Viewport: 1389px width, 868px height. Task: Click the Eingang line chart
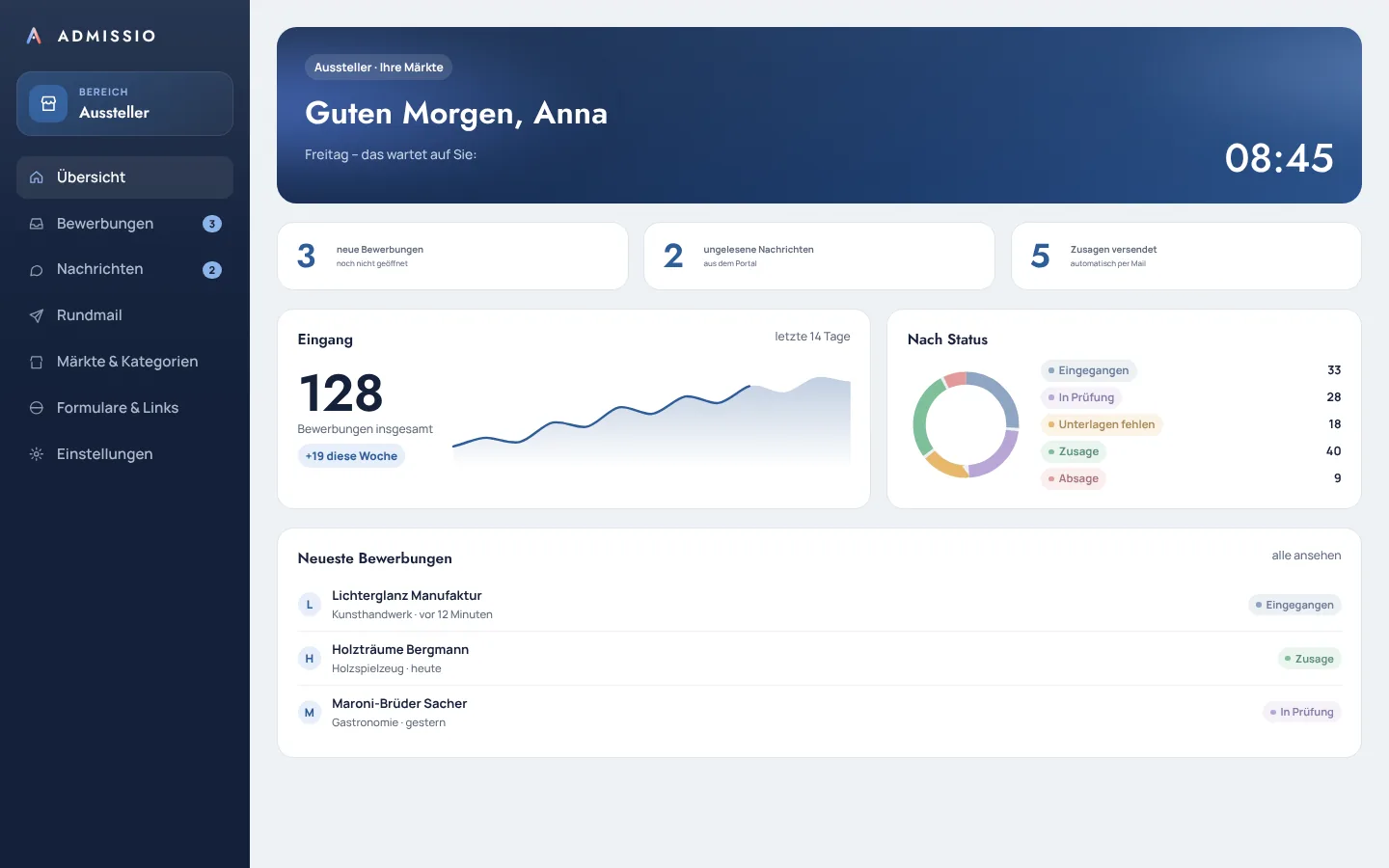[x=651, y=421]
